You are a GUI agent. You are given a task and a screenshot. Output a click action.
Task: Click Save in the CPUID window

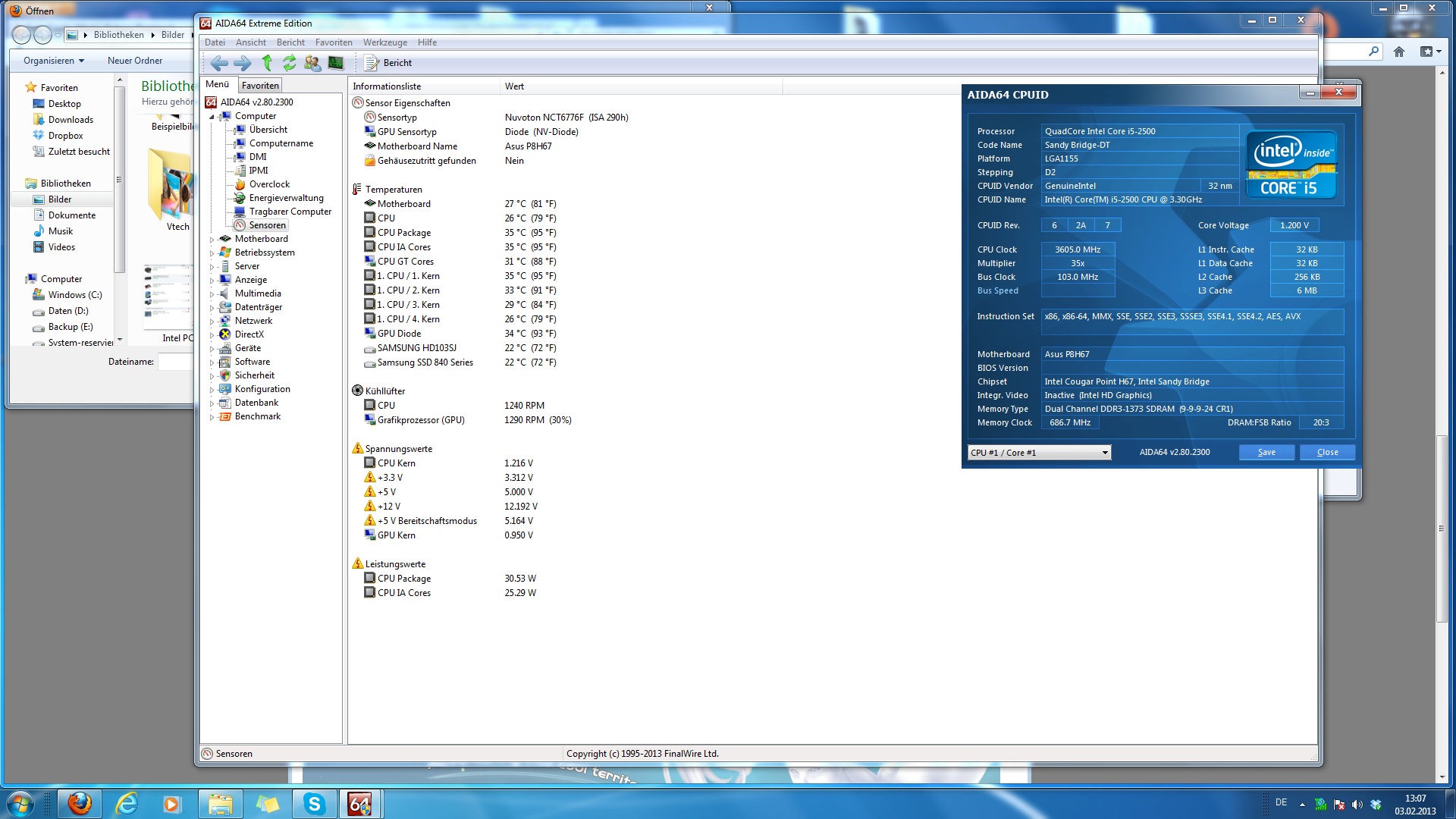pyautogui.click(x=1266, y=453)
